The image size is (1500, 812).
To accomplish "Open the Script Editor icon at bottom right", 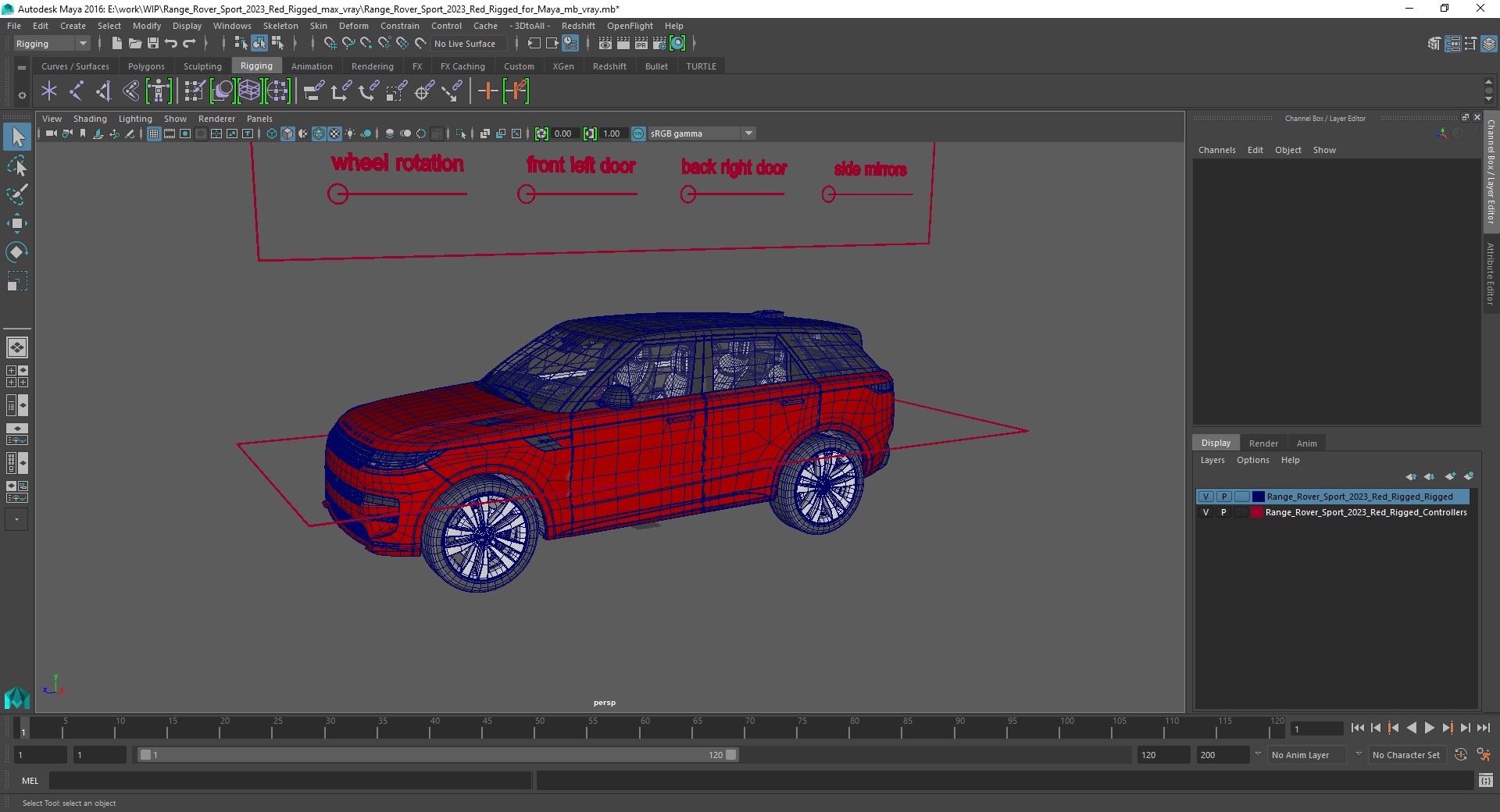I will pyautogui.click(x=1486, y=780).
